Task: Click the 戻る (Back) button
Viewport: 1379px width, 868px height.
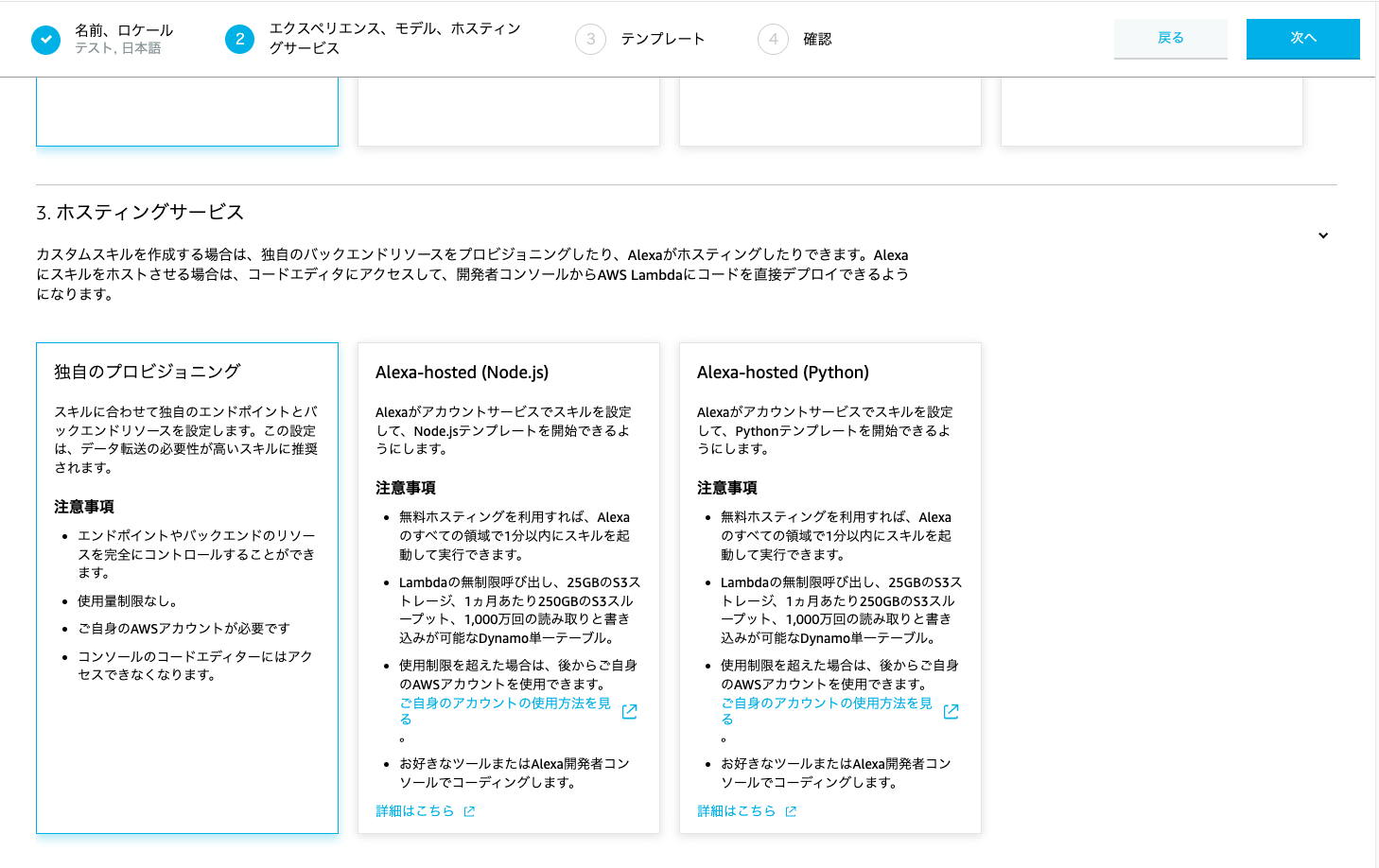Action: pyautogui.click(x=1170, y=39)
